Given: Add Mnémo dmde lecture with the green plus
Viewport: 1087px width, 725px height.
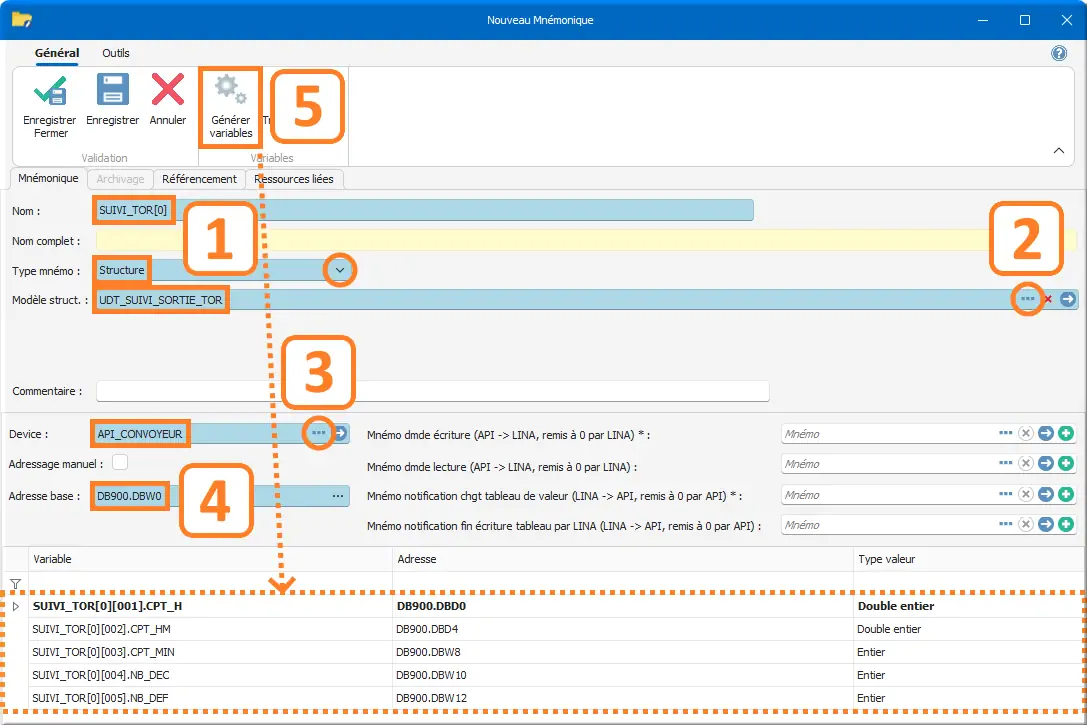Looking at the screenshot, I should [1066, 463].
